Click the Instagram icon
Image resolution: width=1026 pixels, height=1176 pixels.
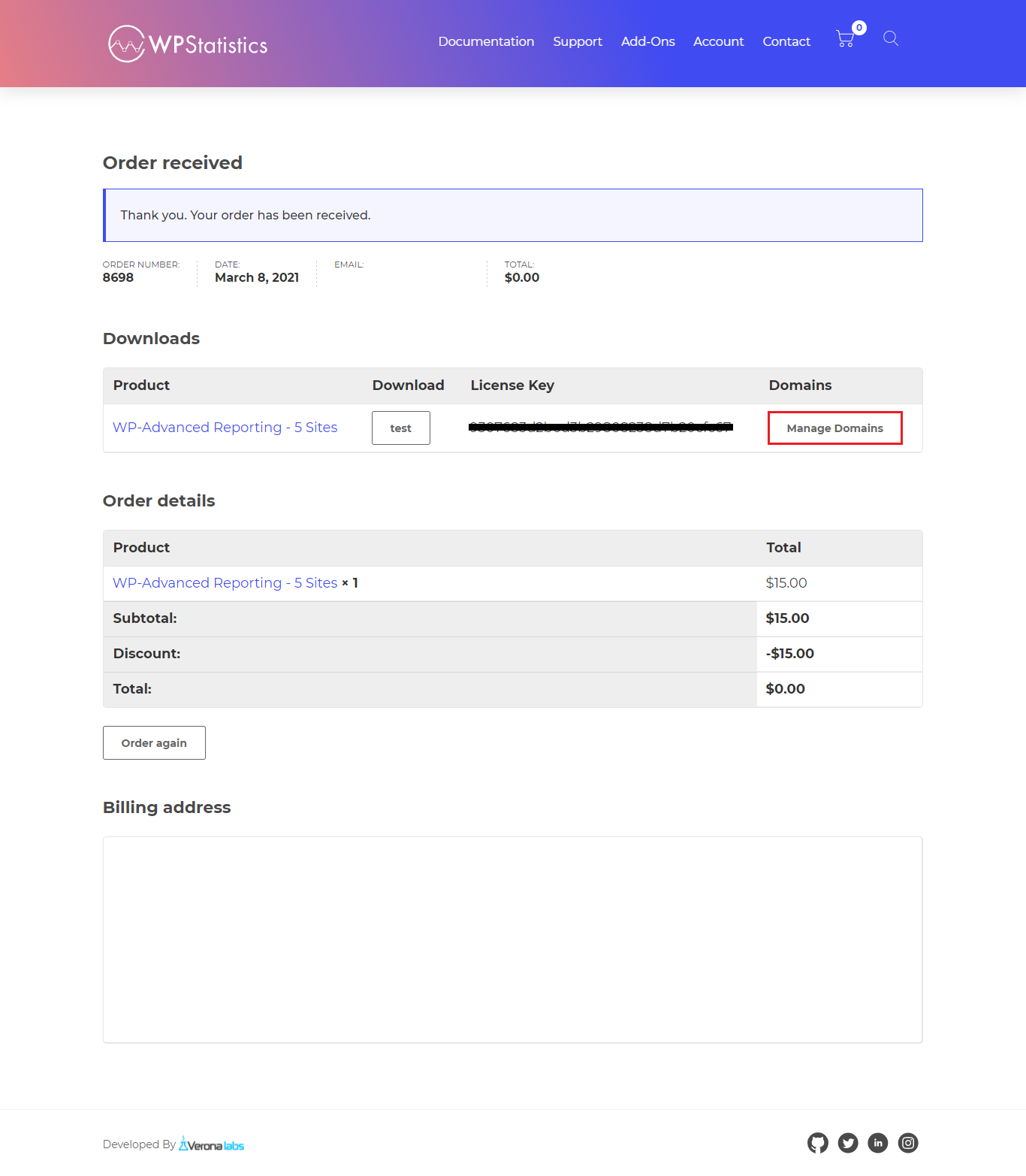908,1143
